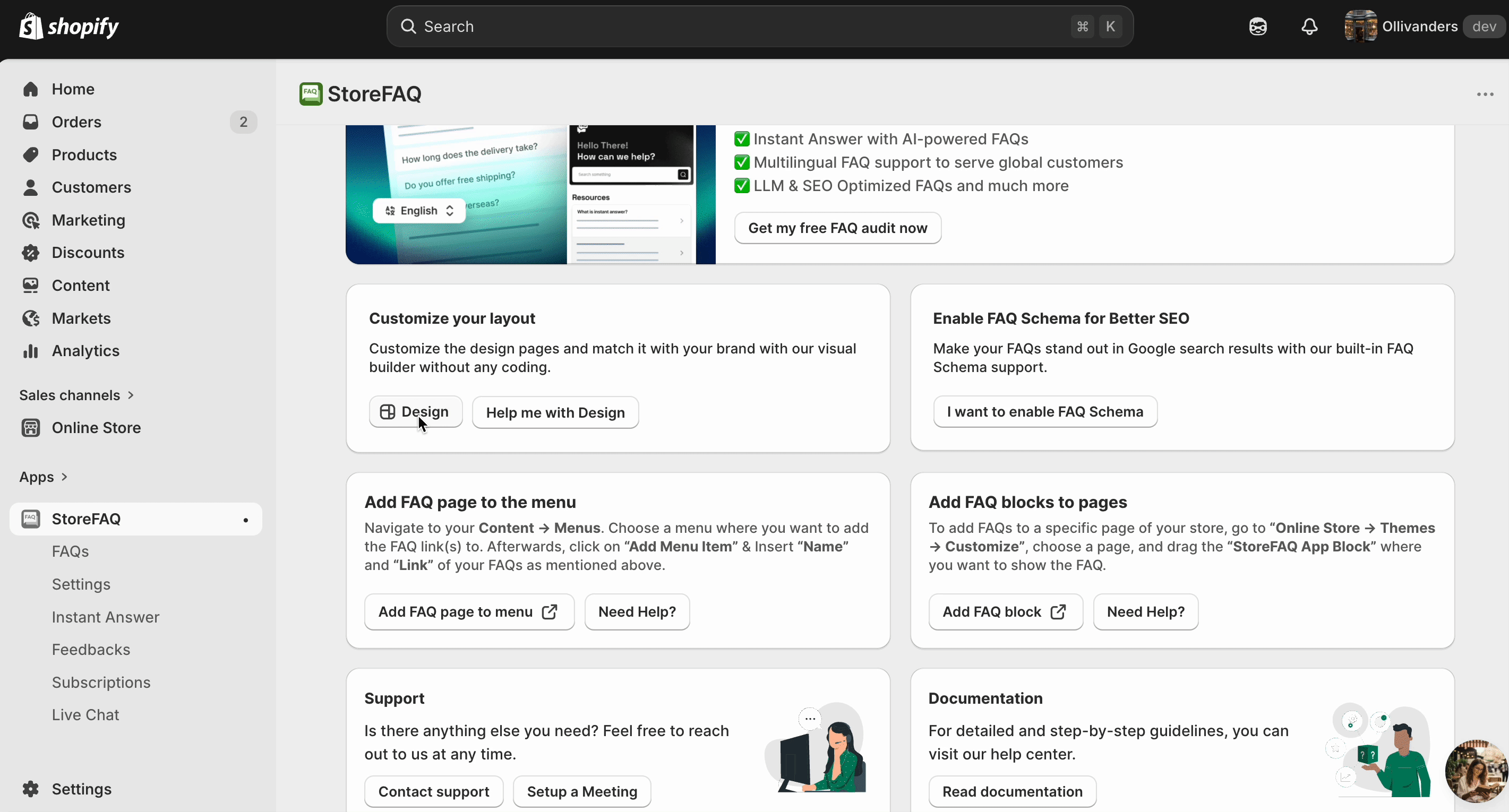Click the FAQ promo banner image
This screenshot has width=1509, height=812.
tap(531, 194)
